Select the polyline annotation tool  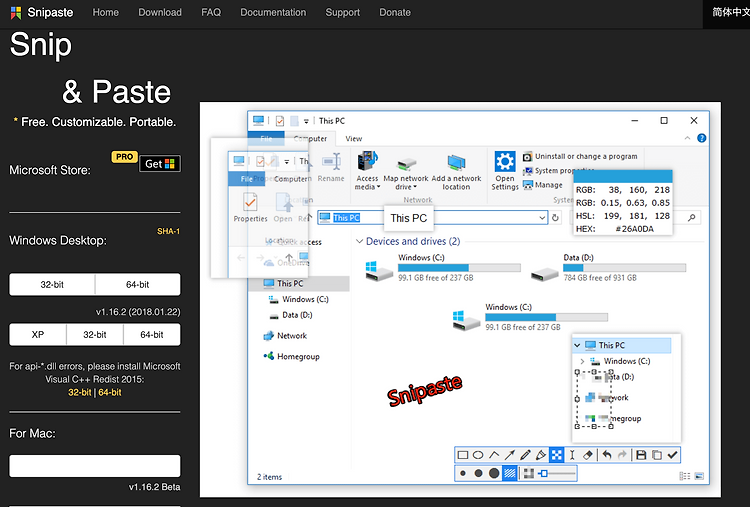[x=494, y=455]
